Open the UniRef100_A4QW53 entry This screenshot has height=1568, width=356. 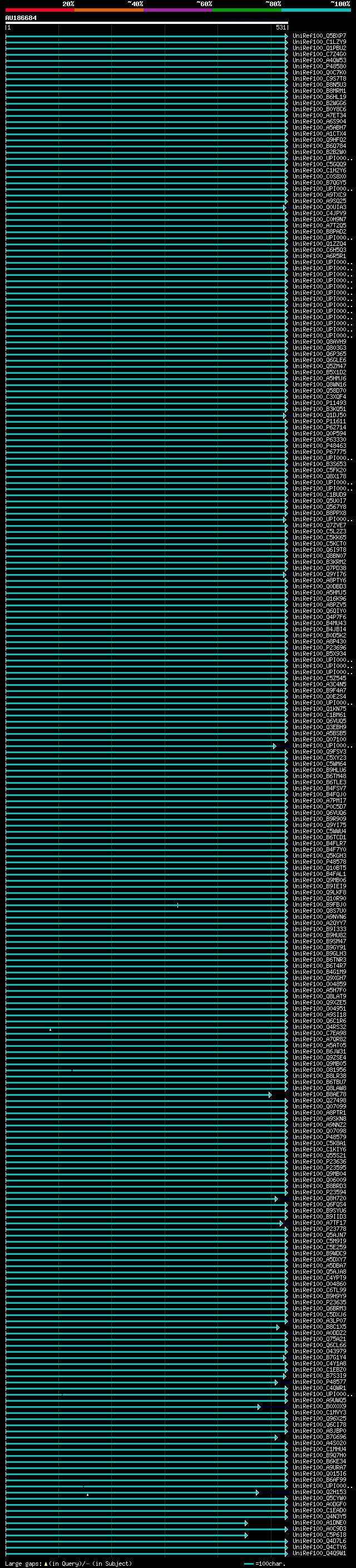coord(319,60)
